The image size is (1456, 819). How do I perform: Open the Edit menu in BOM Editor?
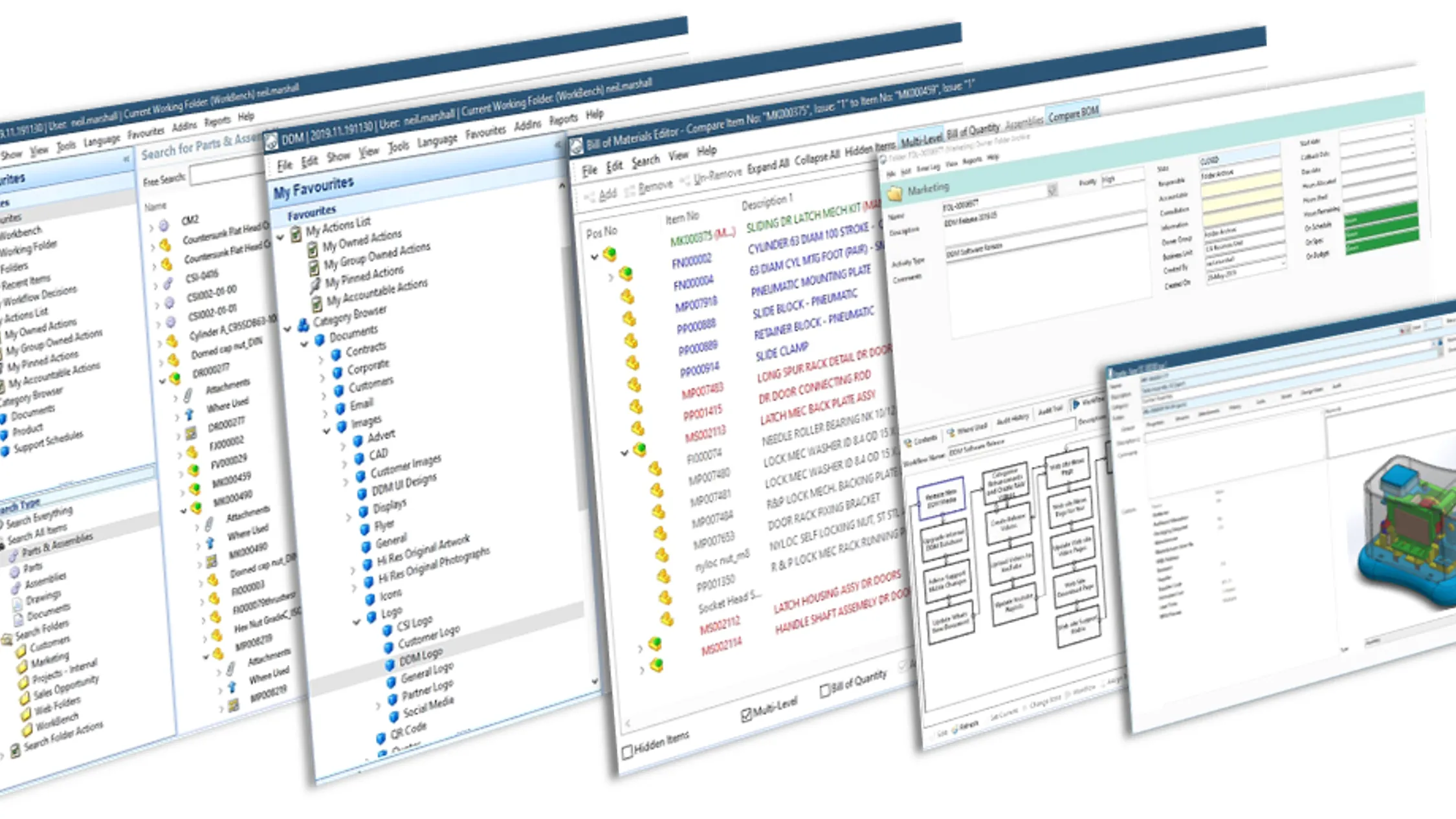coord(613,166)
